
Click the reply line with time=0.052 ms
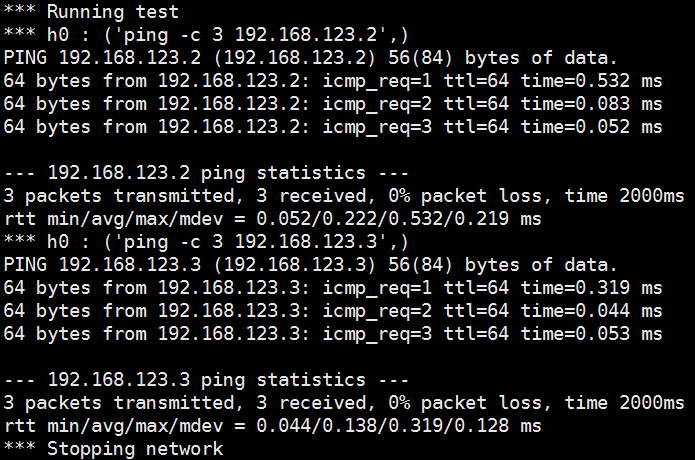pyautogui.click(x=333, y=127)
